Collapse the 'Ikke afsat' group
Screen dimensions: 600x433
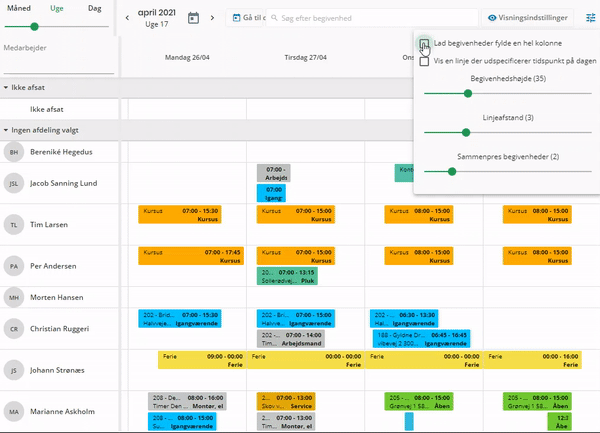click(x=6, y=88)
